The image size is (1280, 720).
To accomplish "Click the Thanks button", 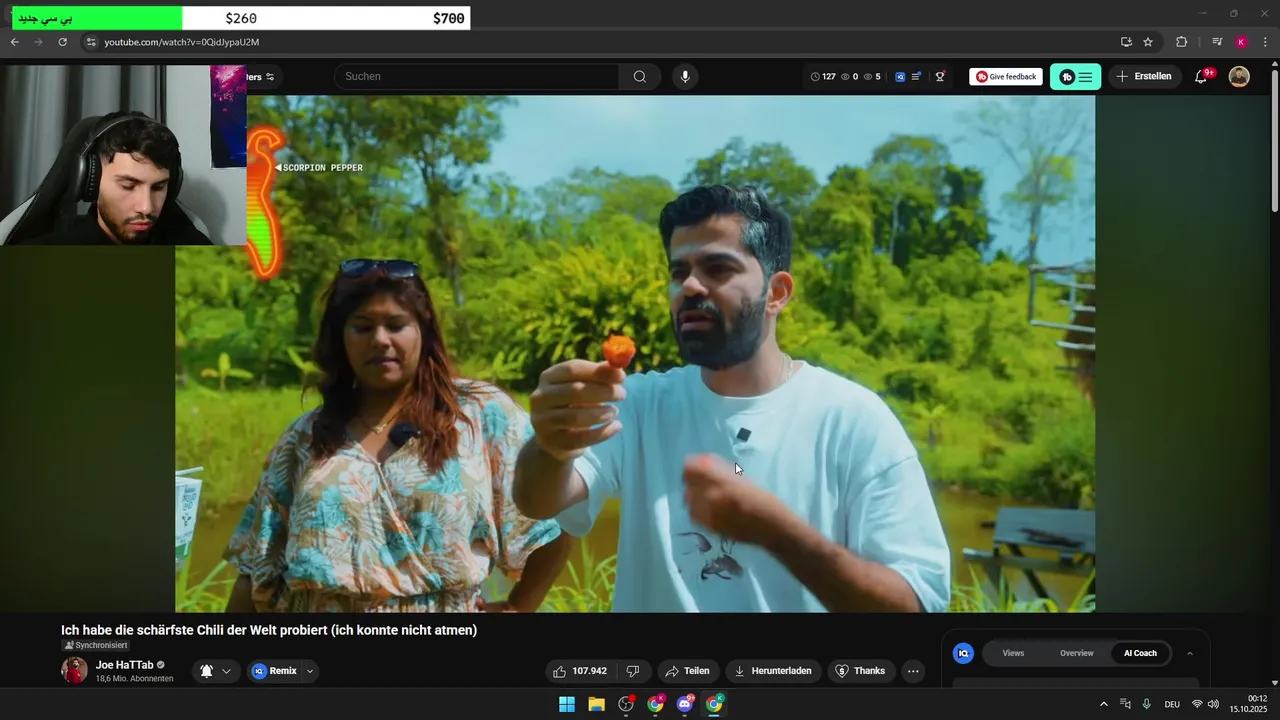I will (x=861, y=671).
